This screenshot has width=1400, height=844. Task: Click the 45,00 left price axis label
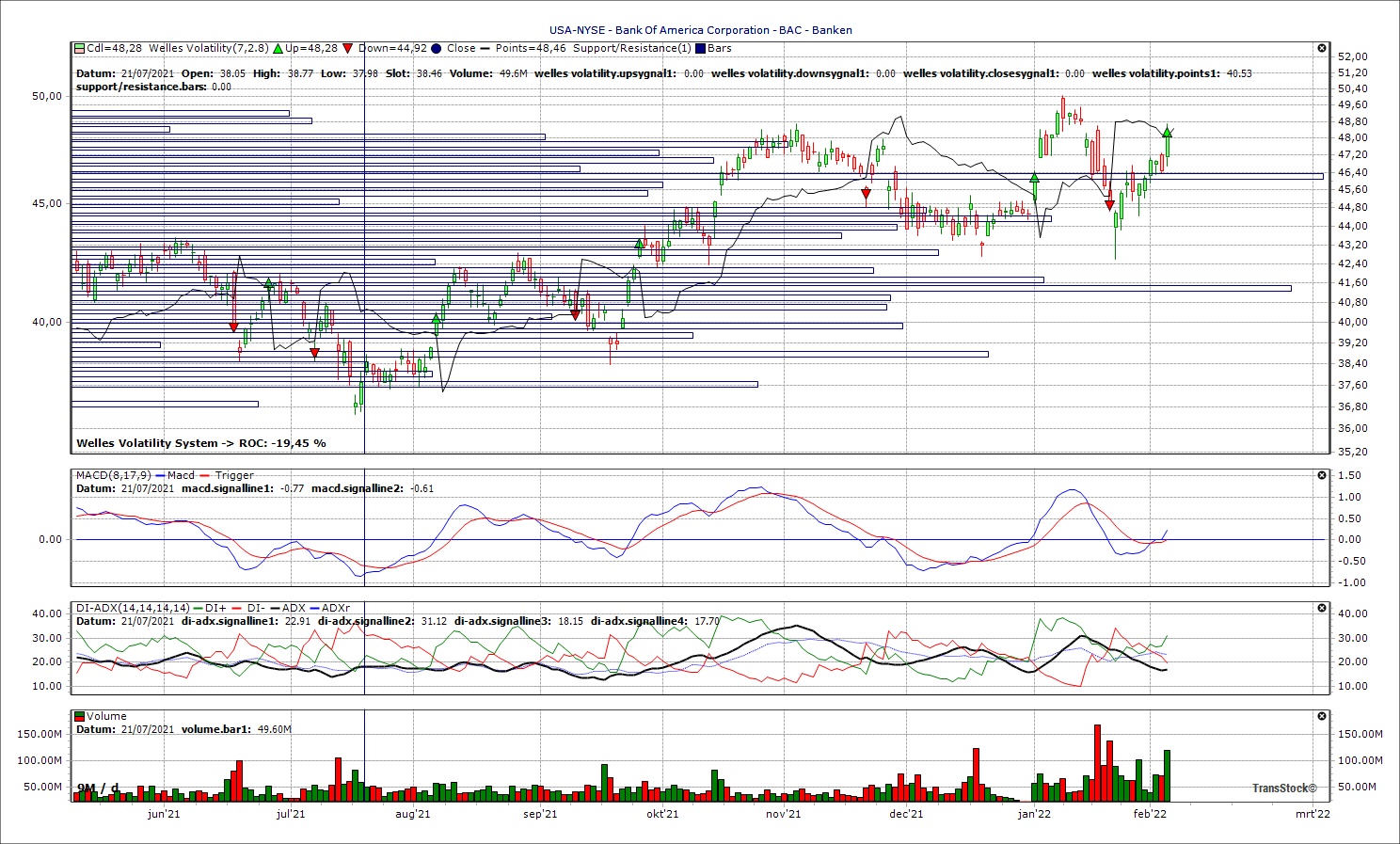pos(47,203)
